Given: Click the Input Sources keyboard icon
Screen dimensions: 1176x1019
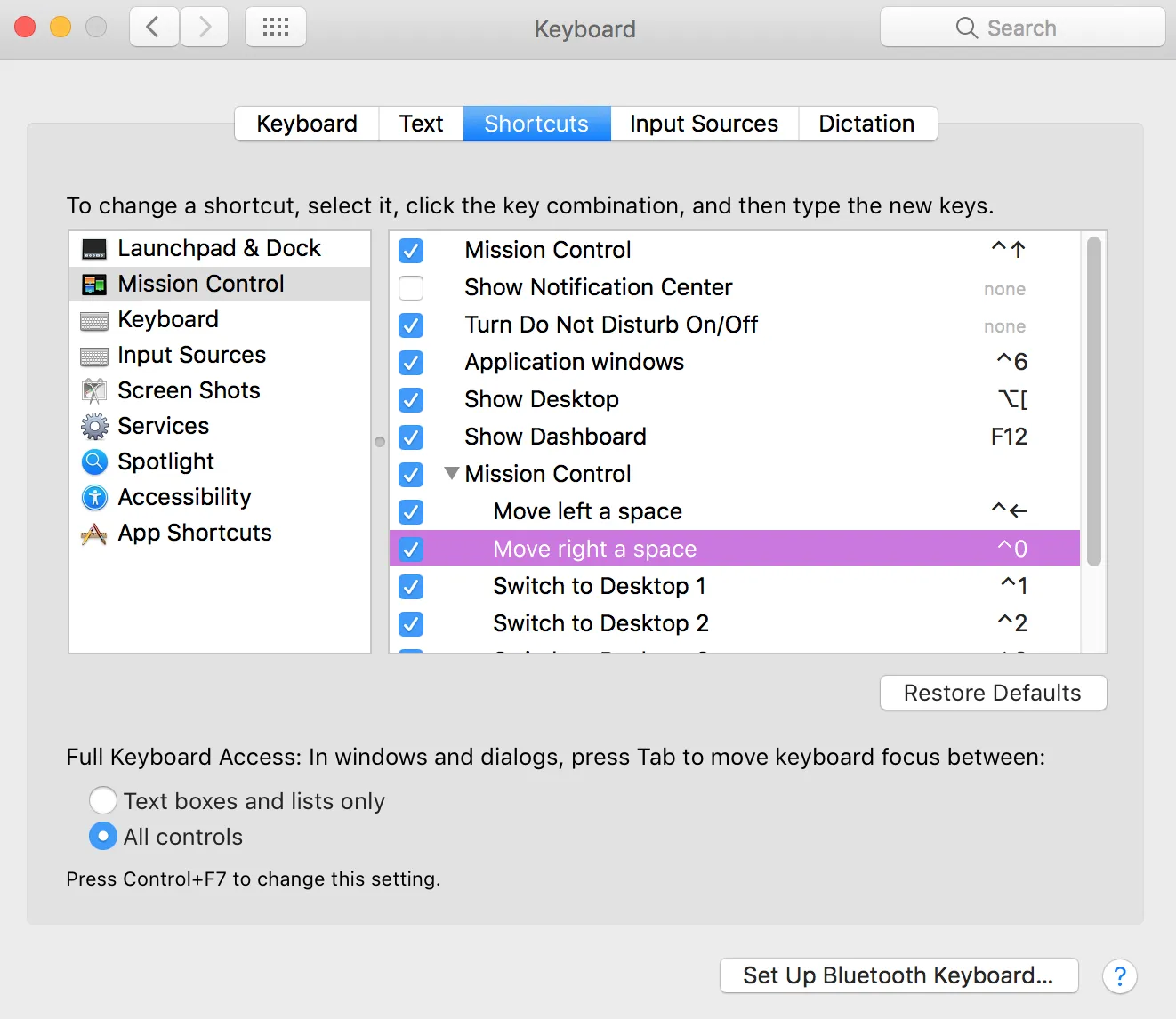Looking at the screenshot, I should (94, 356).
